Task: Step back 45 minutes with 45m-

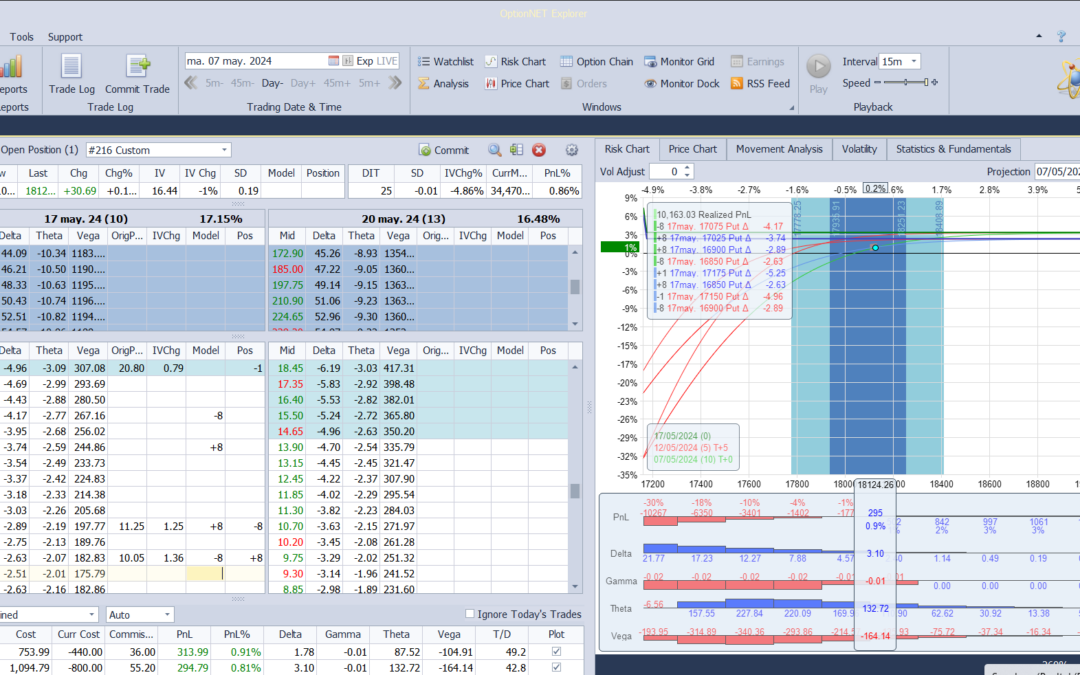Action: [242, 83]
